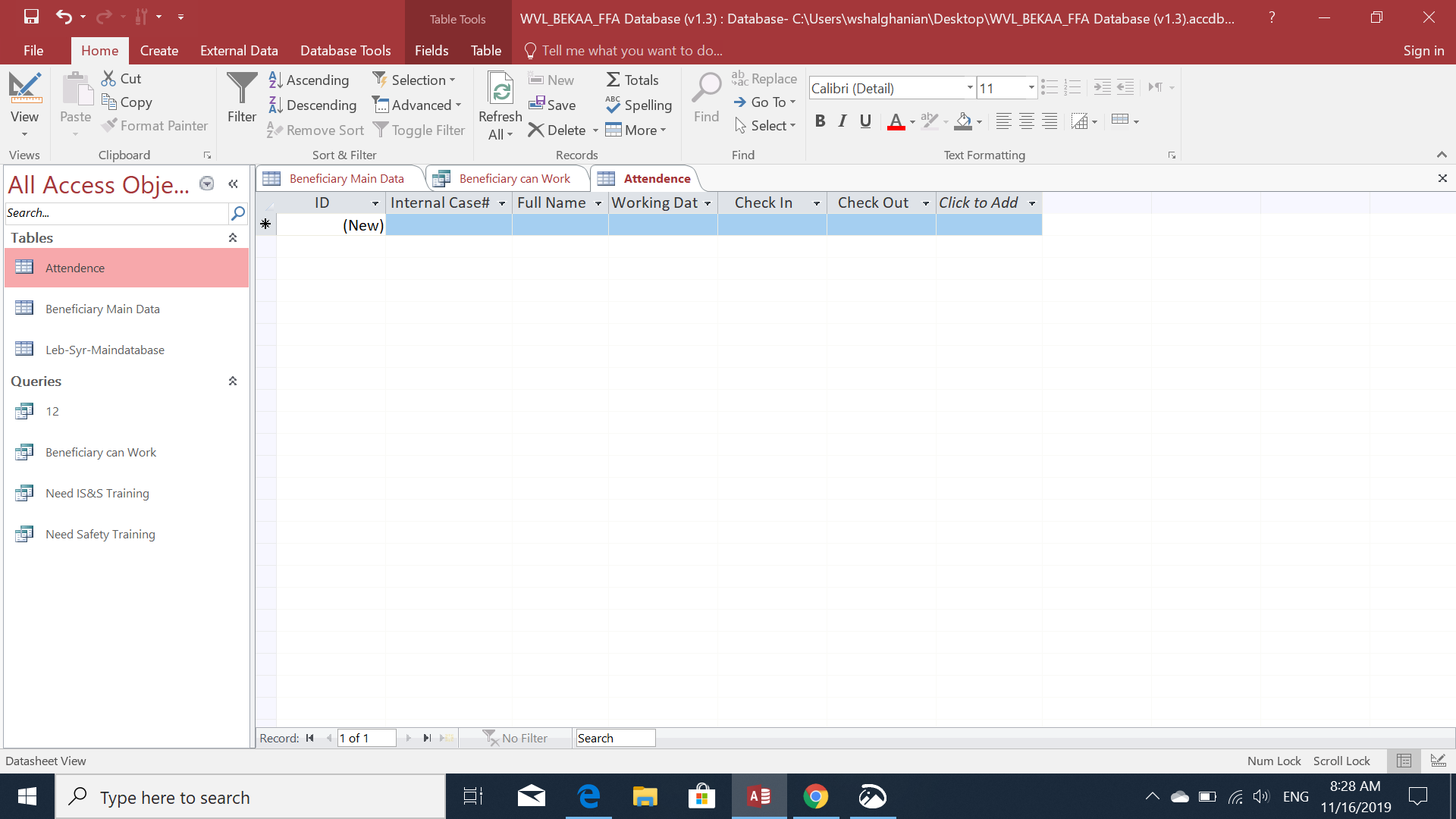The image size is (1456, 819).
Task: Open the Beneficiary can Work query
Action: (100, 452)
